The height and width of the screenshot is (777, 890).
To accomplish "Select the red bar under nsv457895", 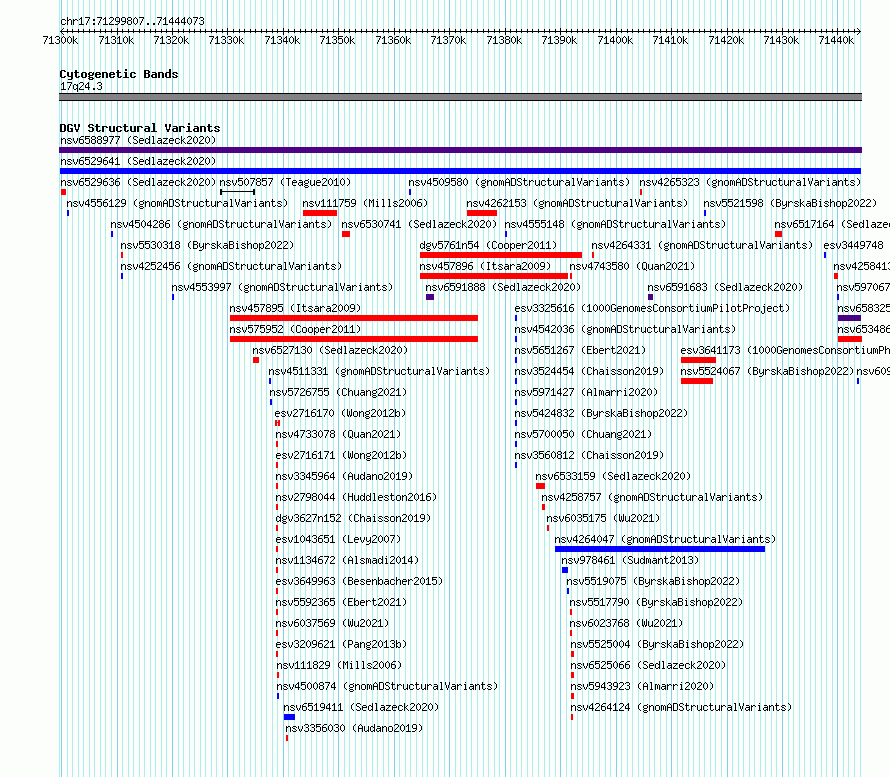I will click(x=354, y=318).
